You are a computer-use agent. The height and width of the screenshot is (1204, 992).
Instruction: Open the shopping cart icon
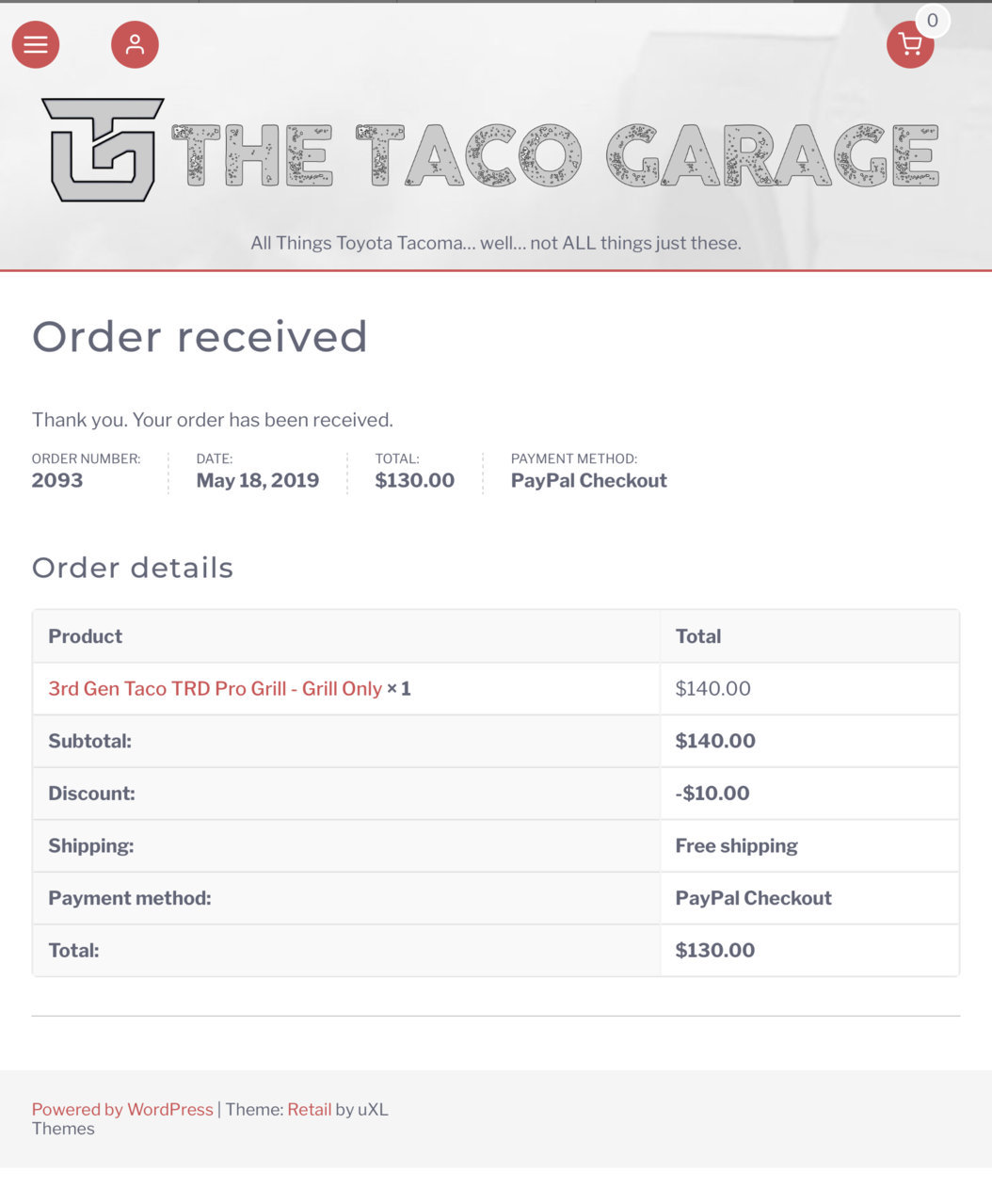910,44
